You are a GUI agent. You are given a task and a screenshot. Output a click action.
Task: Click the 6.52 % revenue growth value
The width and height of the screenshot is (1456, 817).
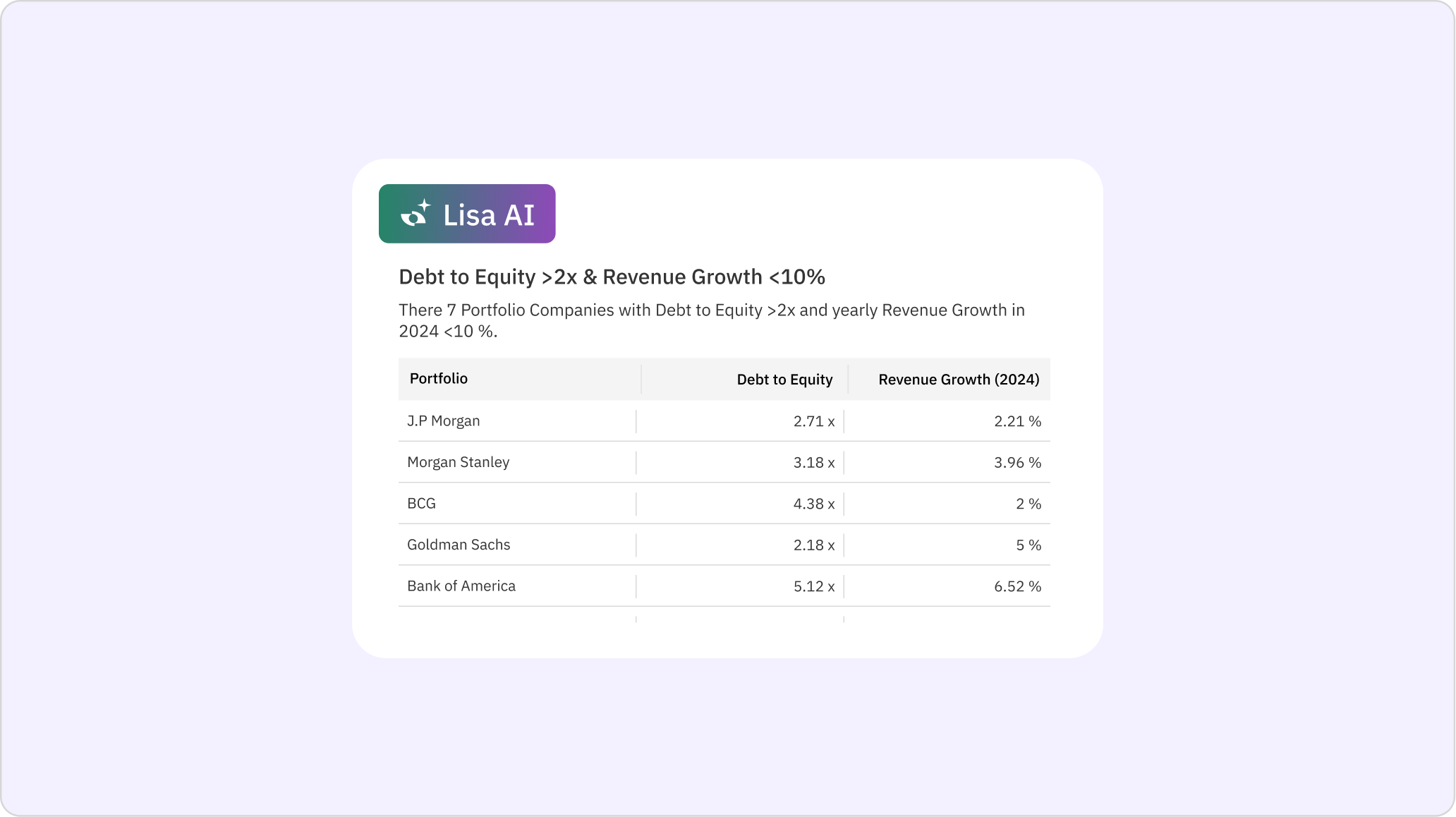coord(1017,586)
